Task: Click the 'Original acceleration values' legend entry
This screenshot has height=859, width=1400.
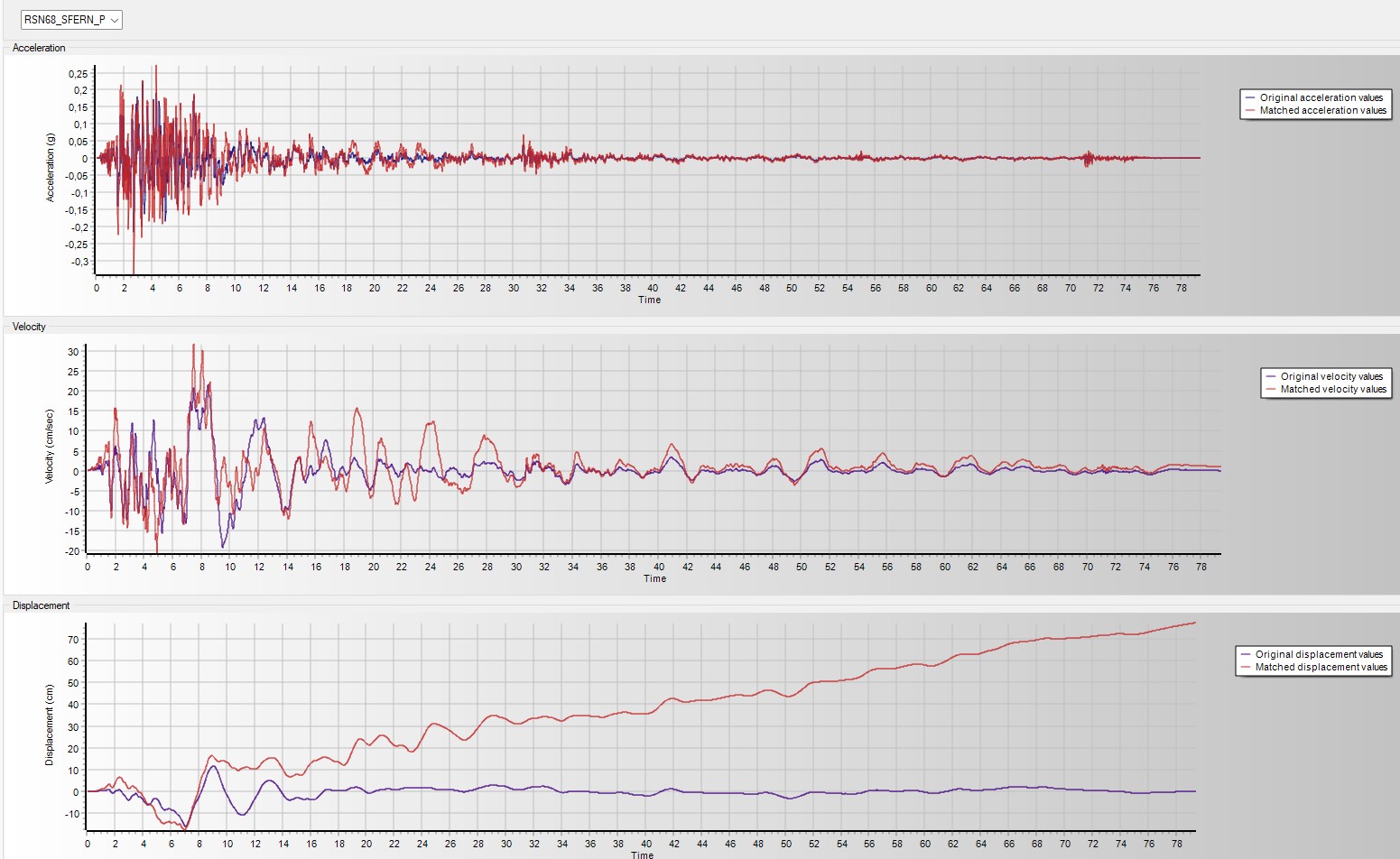Action: (x=1321, y=97)
